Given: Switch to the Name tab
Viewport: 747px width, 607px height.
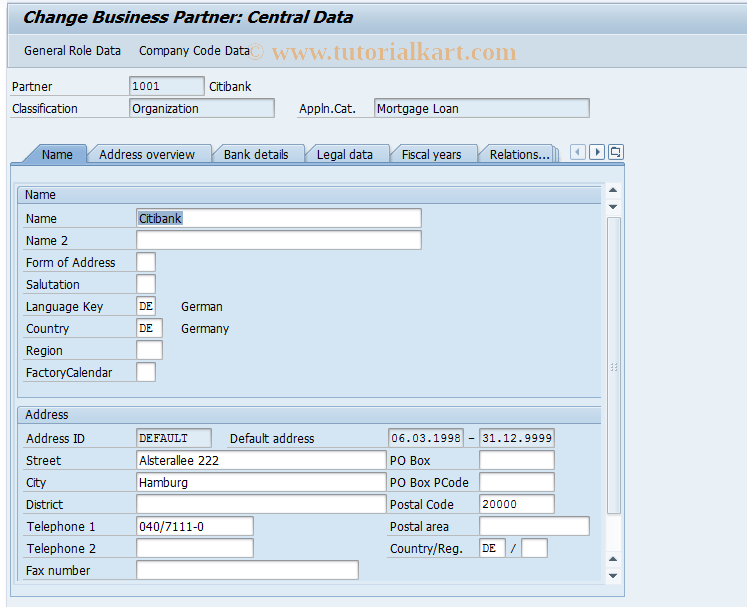Looking at the screenshot, I should pyautogui.click(x=57, y=154).
